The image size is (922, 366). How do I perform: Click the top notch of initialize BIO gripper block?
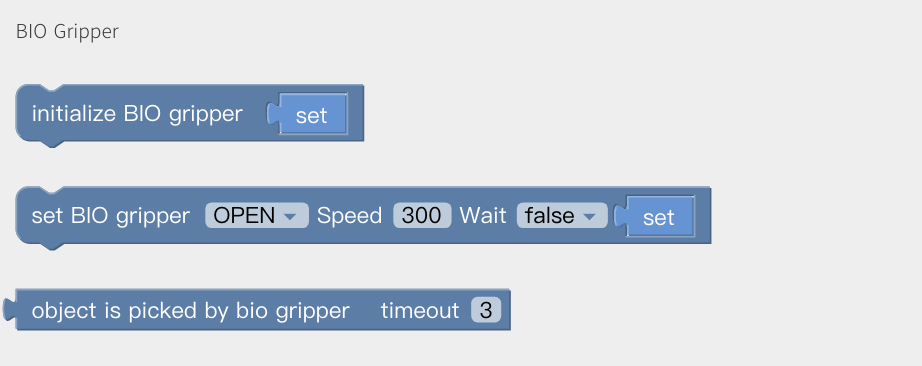point(52,89)
